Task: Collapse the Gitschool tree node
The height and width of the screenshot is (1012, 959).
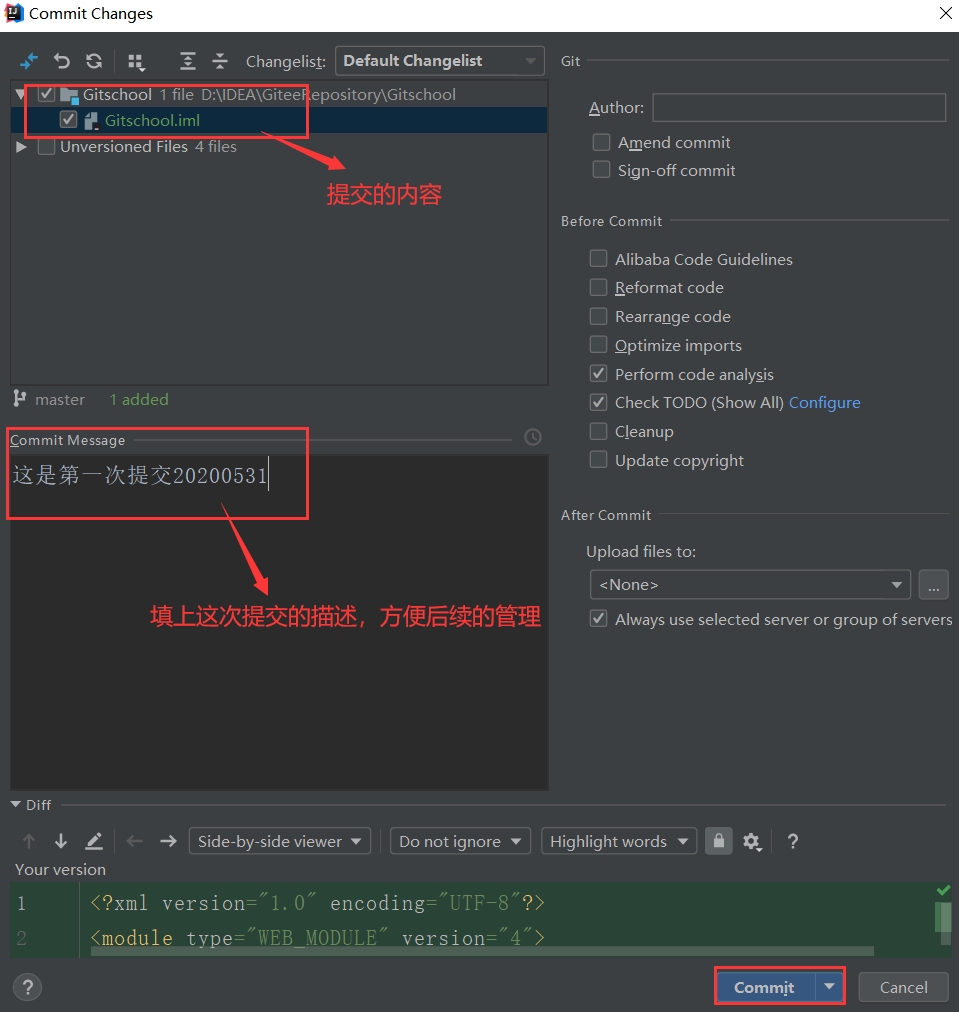Action: point(20,95)
